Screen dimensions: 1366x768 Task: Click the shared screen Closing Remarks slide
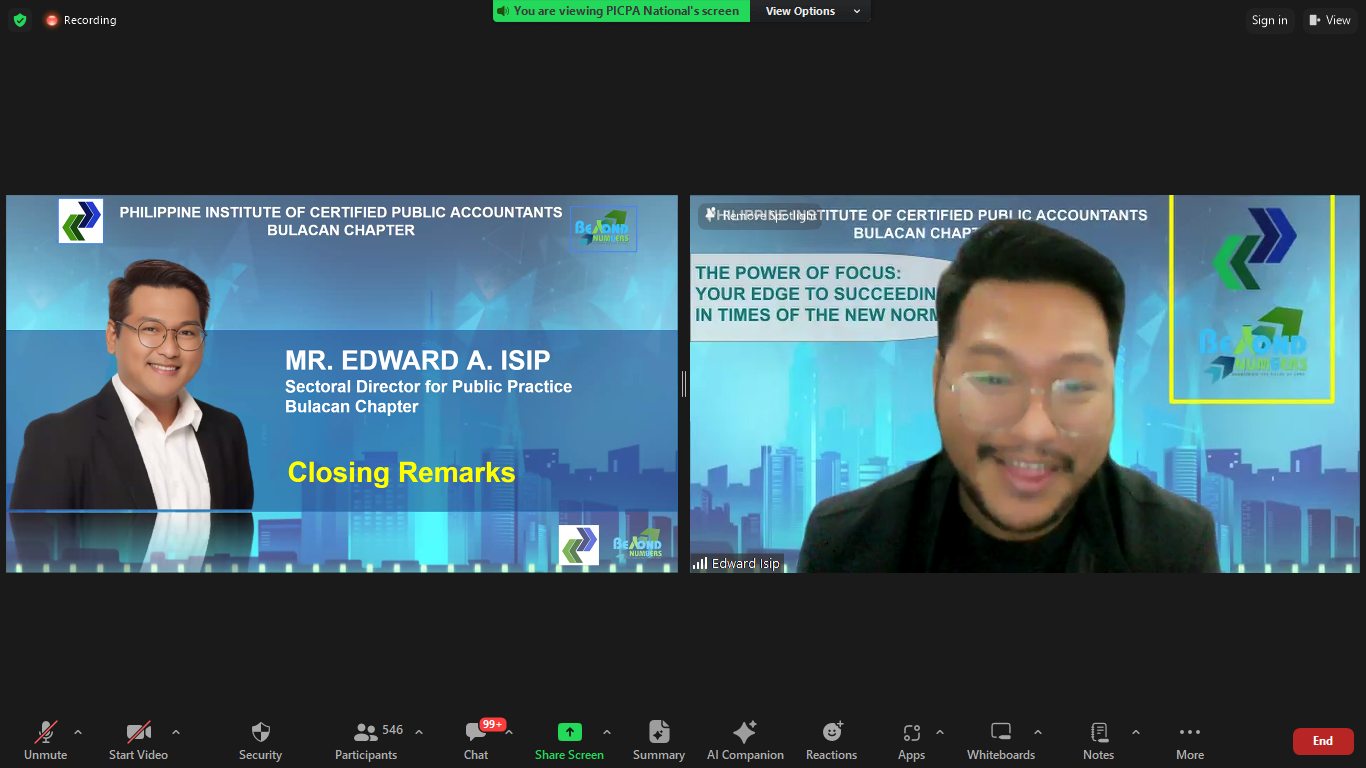point(342,384)
